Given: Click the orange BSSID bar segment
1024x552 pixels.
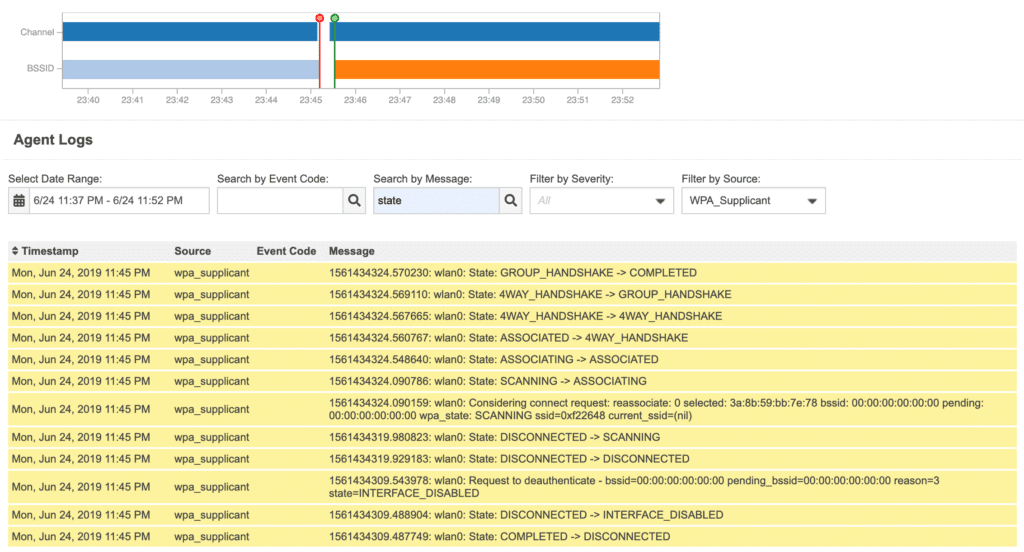Looking at the screenshot, I should pyautogui.click(x=496, y=69).
